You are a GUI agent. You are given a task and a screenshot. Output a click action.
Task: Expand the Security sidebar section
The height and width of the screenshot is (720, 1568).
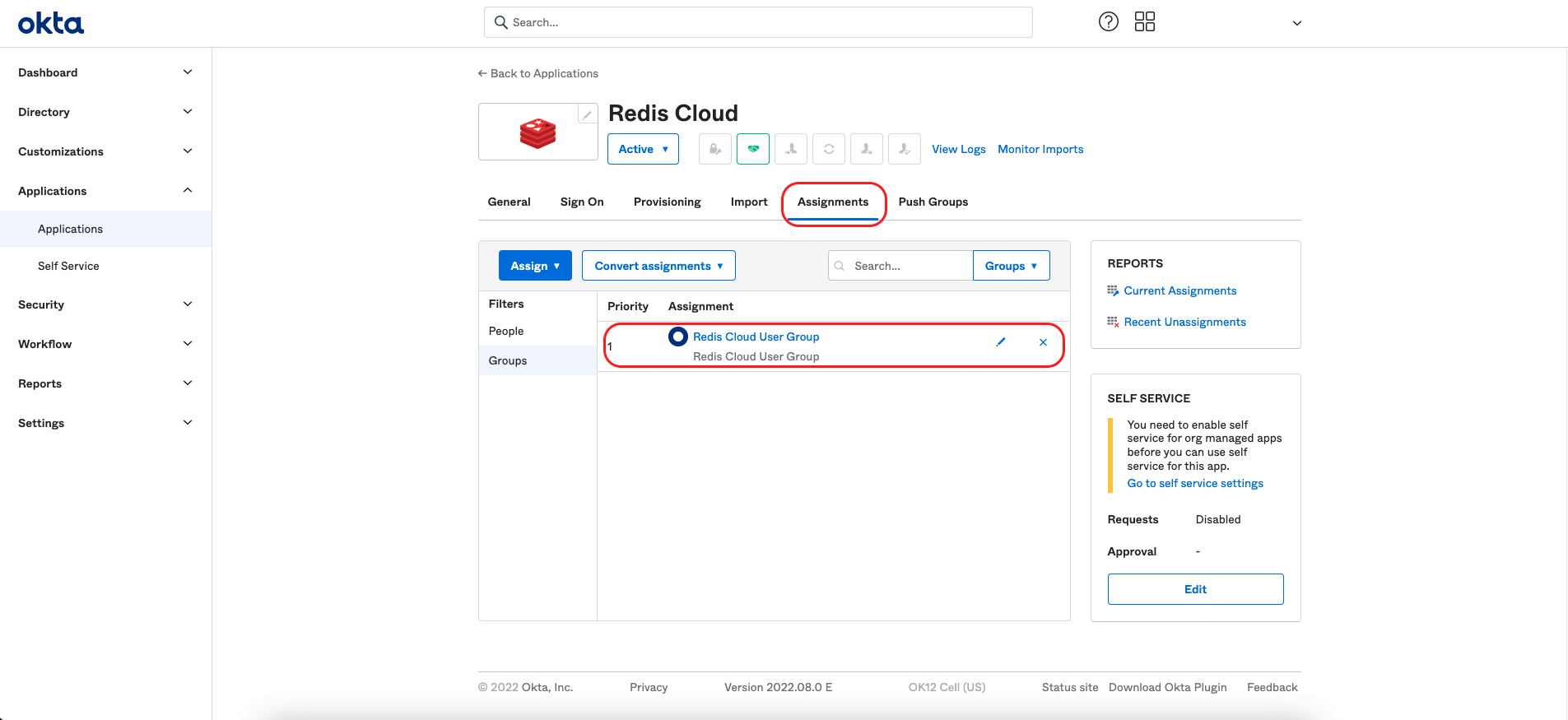[x=105, y=304]
